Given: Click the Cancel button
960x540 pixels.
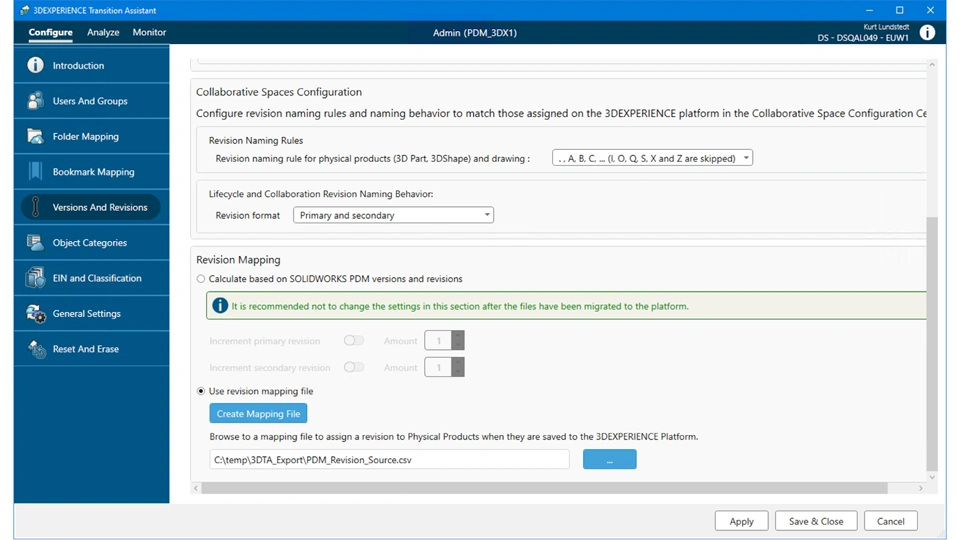Looking at the screenshot, I should tap(890, 521).
